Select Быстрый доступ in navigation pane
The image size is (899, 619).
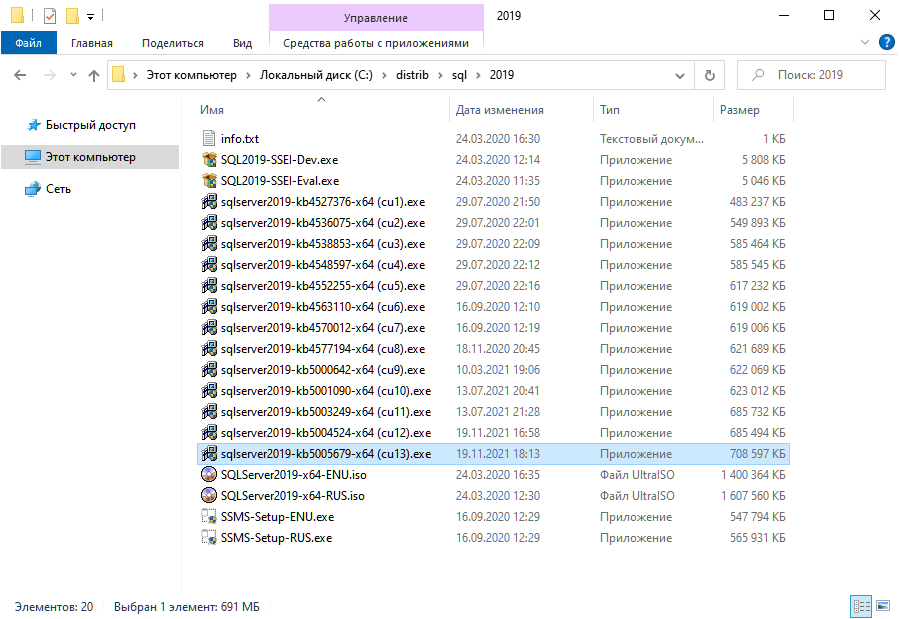(91, 125)
